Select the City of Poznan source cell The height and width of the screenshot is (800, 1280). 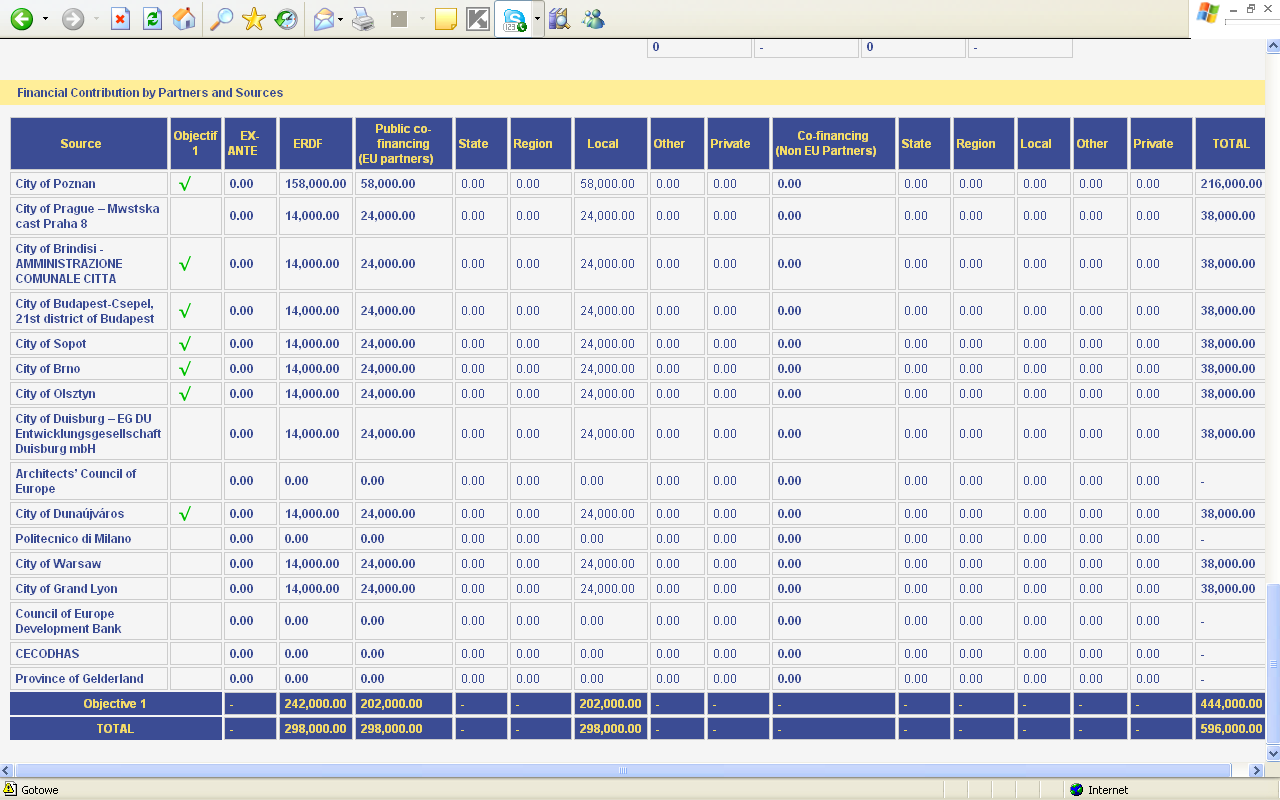(x=89, y=184)
